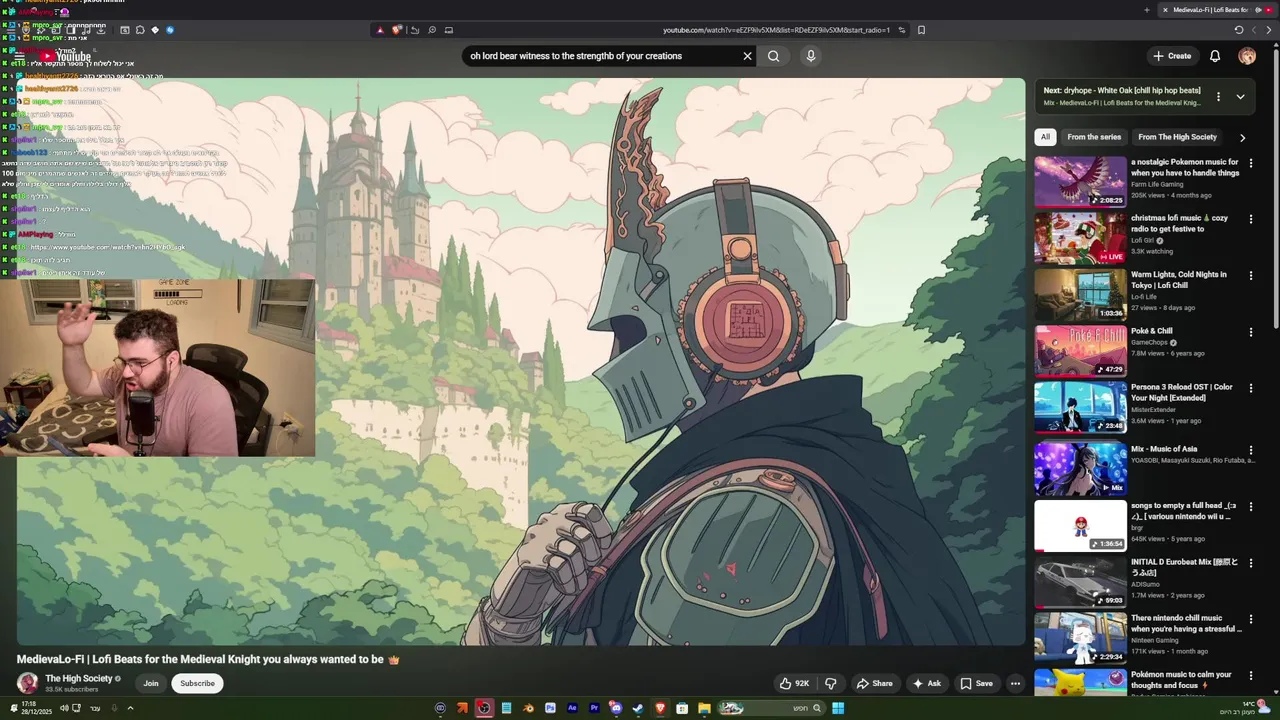Open options for Poké & Chill video
This screenshot has height=720, width=1280.
(x=1250, y=332)
